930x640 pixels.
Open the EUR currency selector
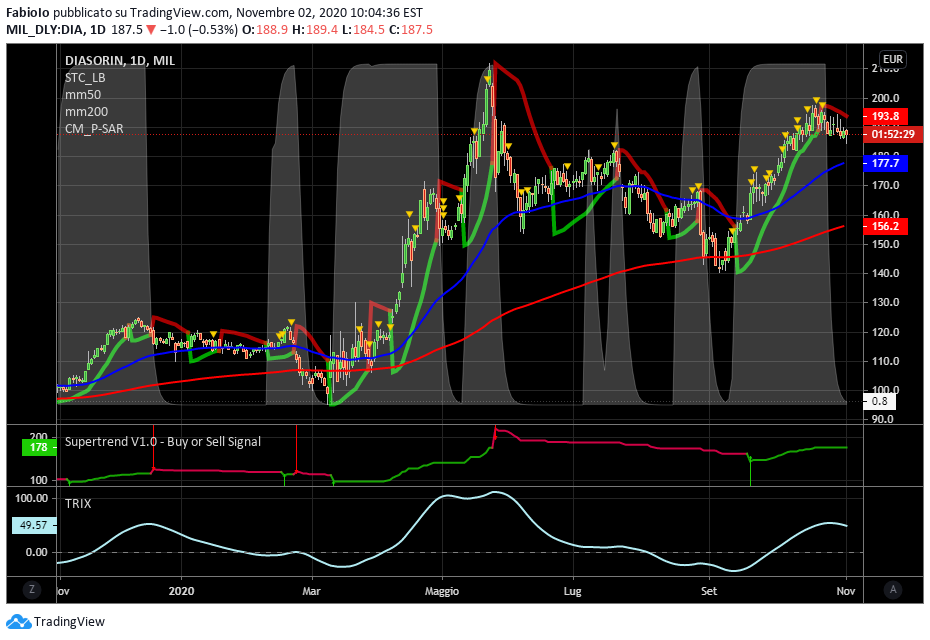[x=893, y=59]
